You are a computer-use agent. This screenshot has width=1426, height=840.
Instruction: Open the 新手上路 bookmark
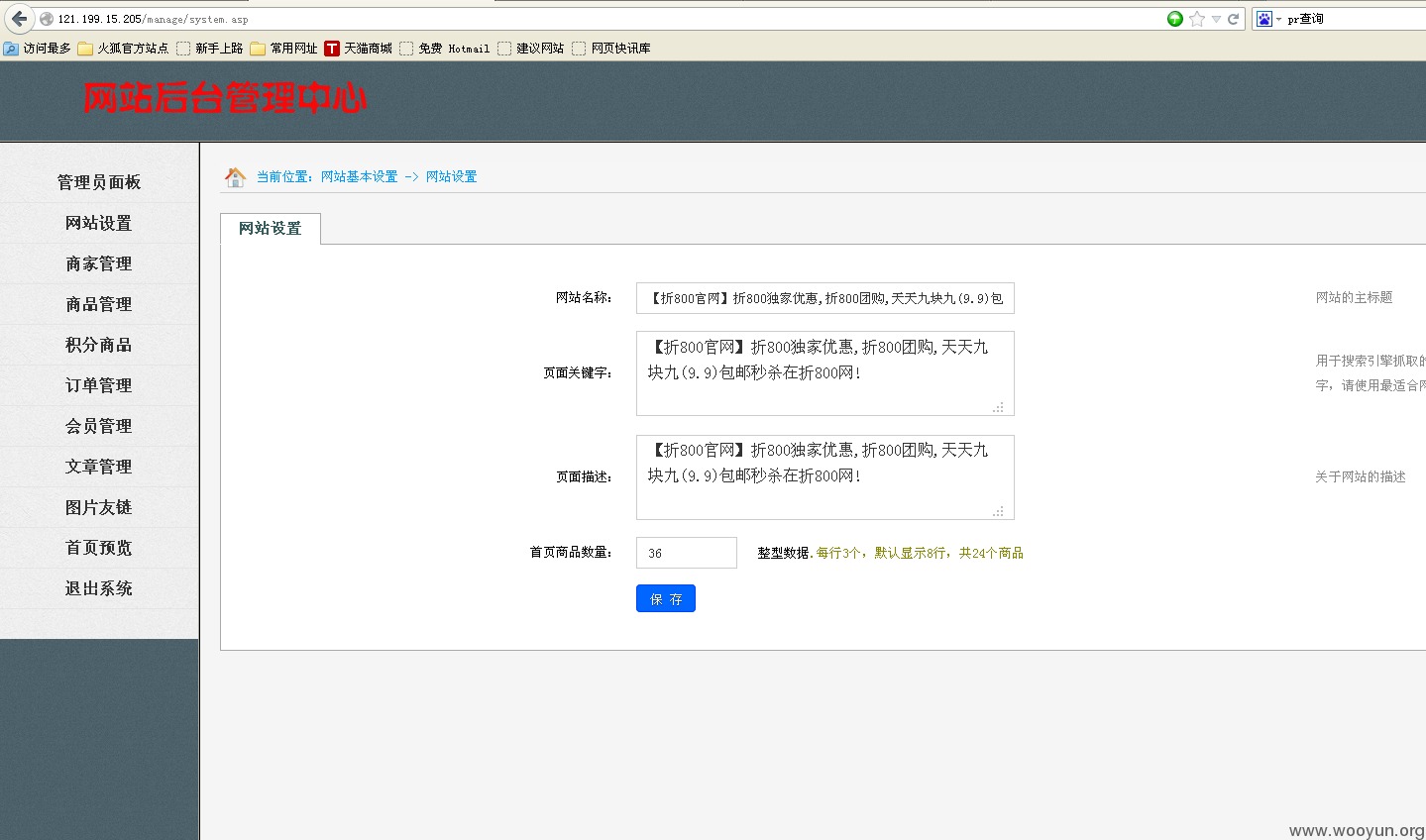click(x=210, y=49)
